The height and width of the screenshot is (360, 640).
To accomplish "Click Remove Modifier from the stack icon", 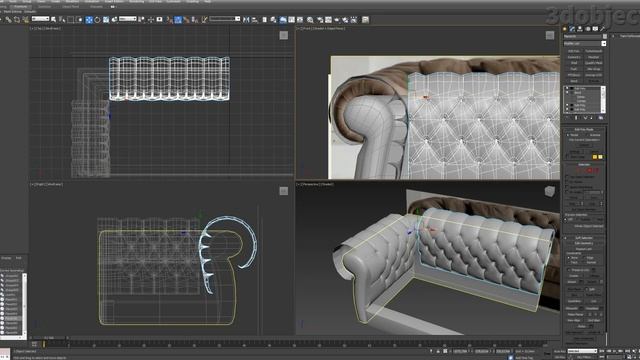I will click(592, 118).
